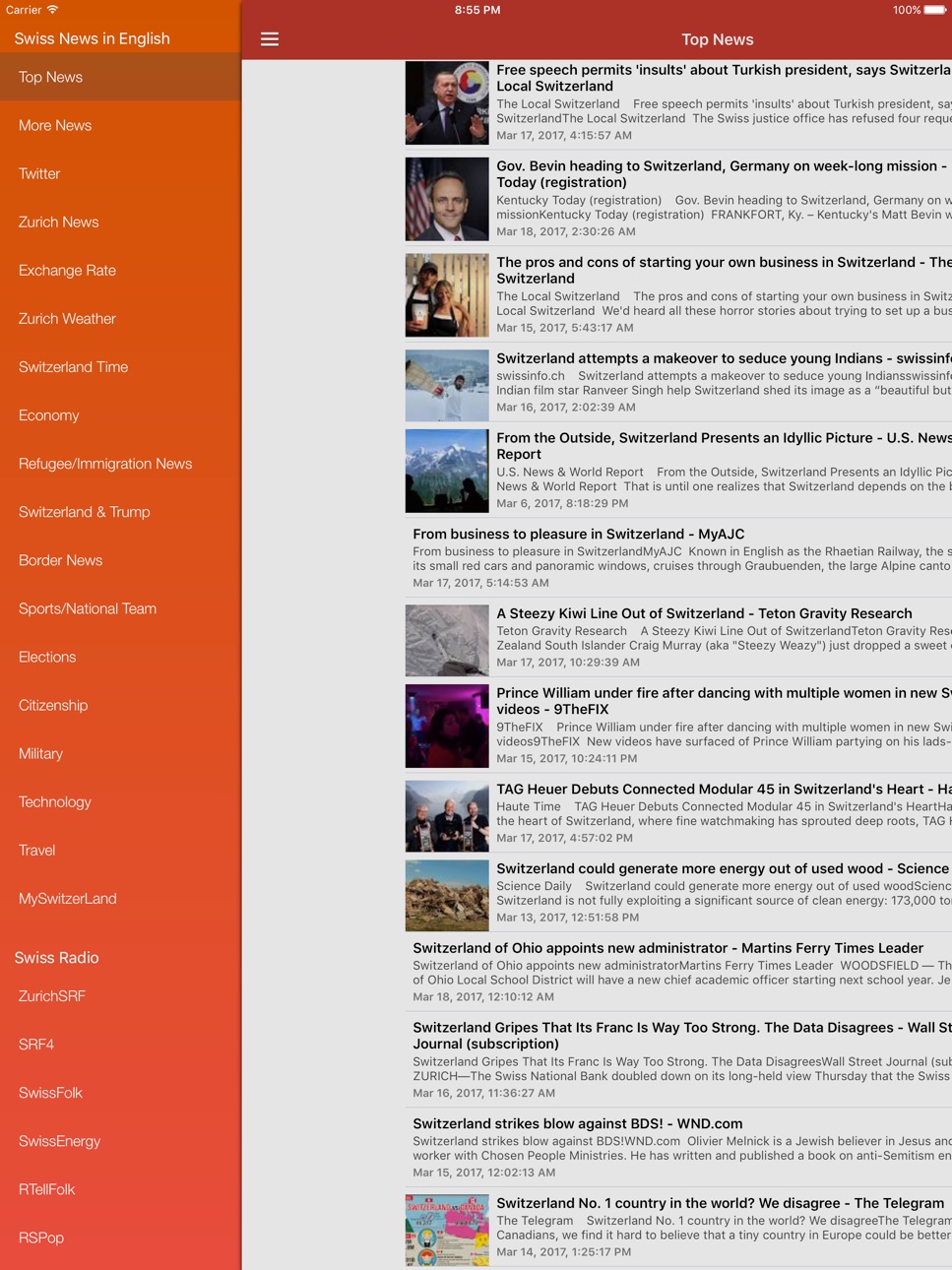This screenshot has height=1270, width=952.
Task: Play SwissFolk radio station
Action: pyautogui.click(x=120, y=1092)
